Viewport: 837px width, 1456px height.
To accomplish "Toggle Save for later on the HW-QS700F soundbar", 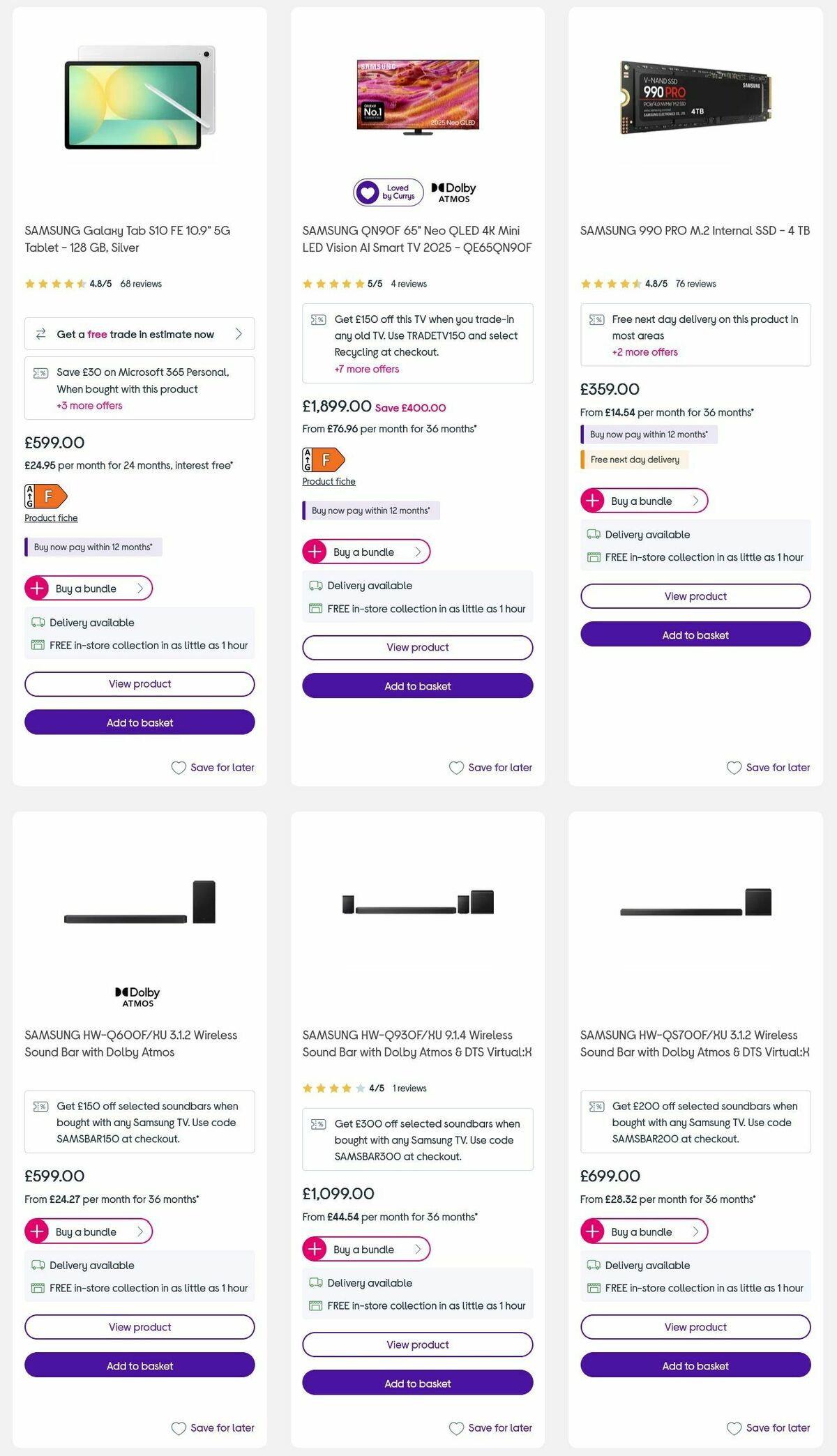I will pos(769,1428).
